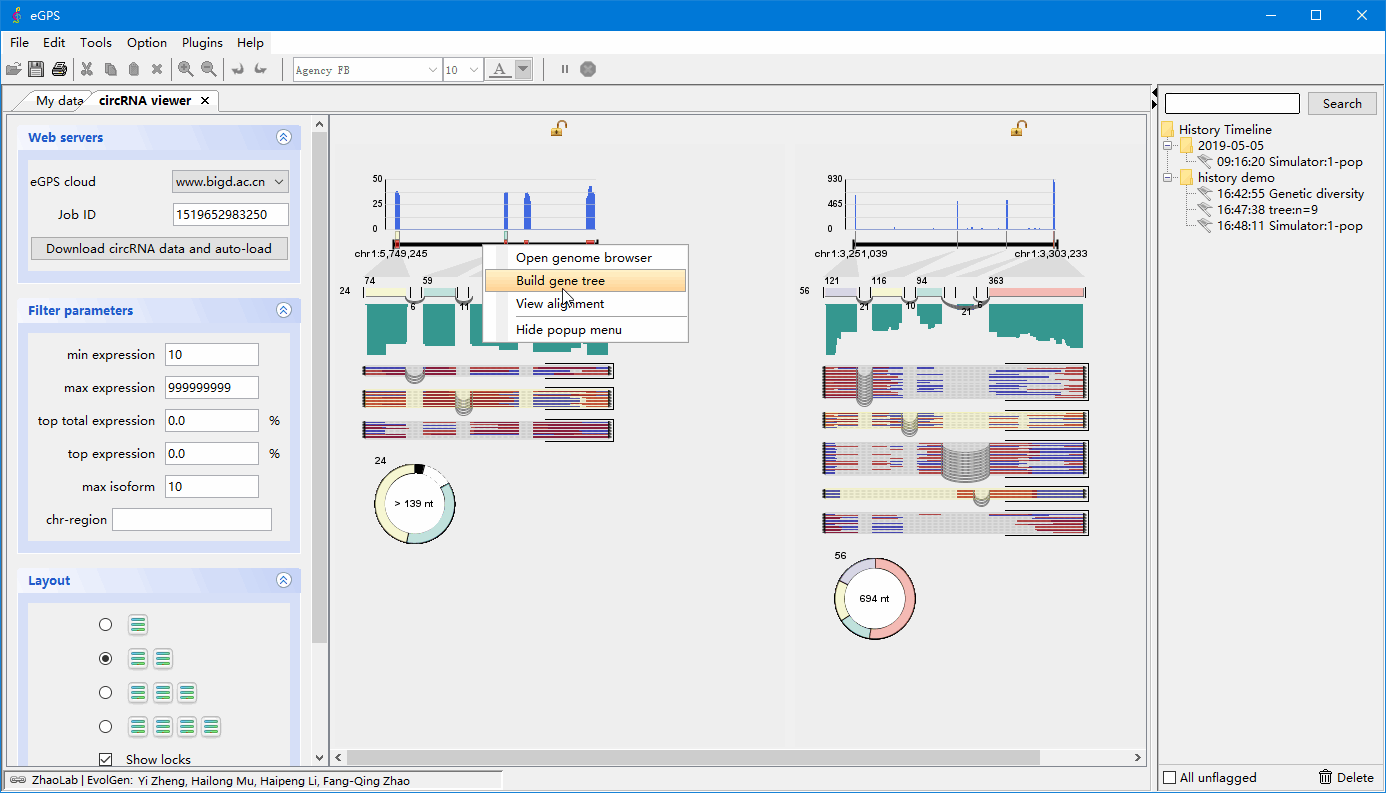Screen dimensions: 1386x793
Task: Click the 16:42:55 Genetic diversity entry
Action: pyautogui.click(x=1290, y=194)
